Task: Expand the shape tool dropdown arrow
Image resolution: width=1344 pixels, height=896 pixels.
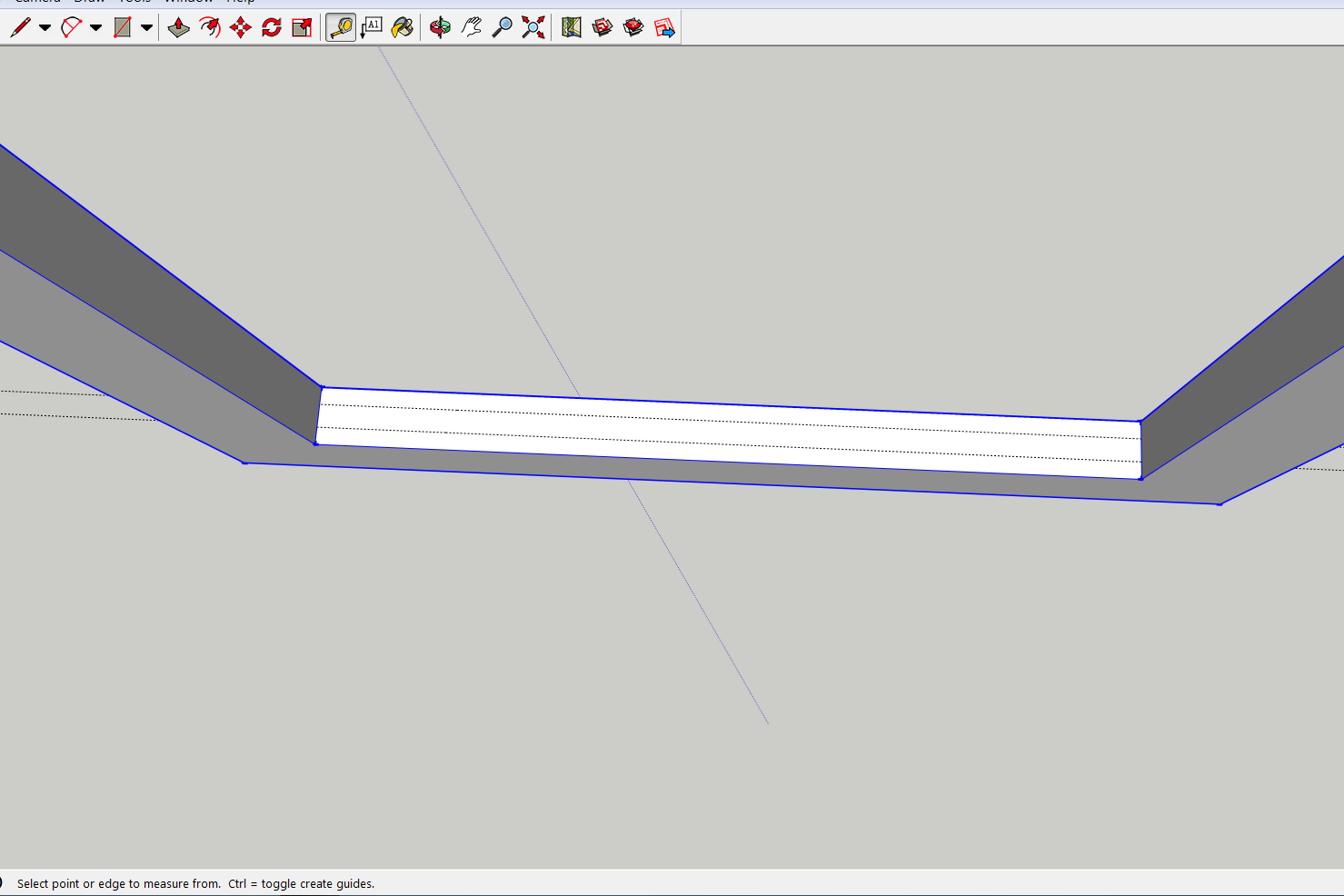Action: pos(146,27)
